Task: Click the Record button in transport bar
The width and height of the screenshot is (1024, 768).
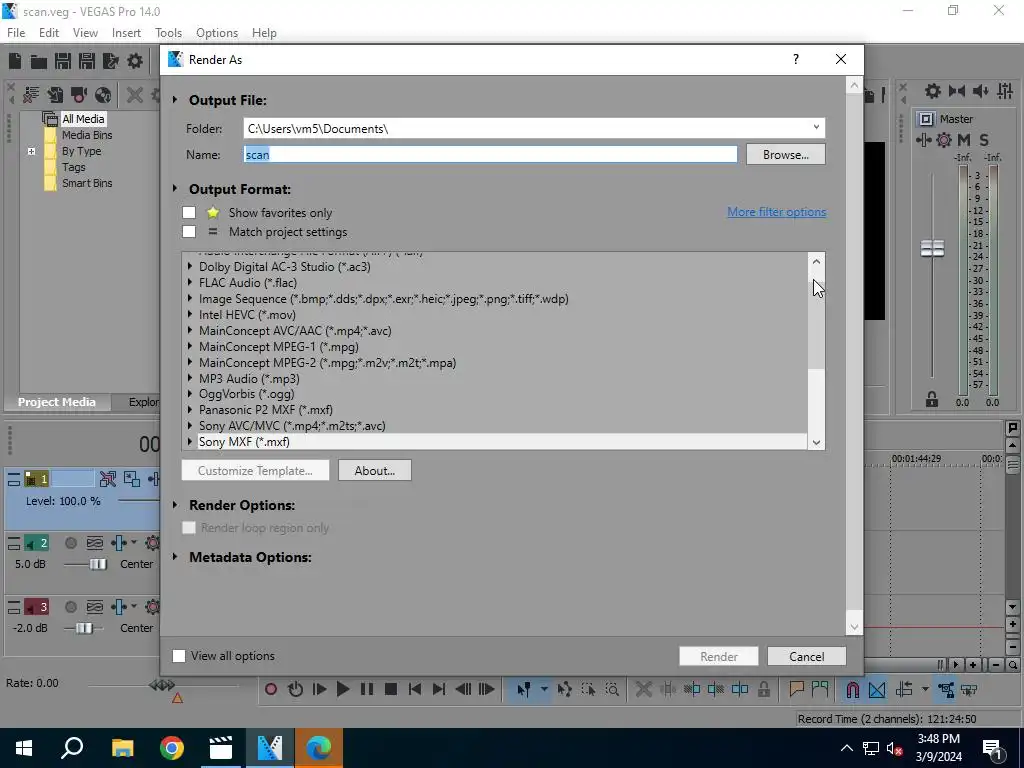Action: tap(271, 689)
